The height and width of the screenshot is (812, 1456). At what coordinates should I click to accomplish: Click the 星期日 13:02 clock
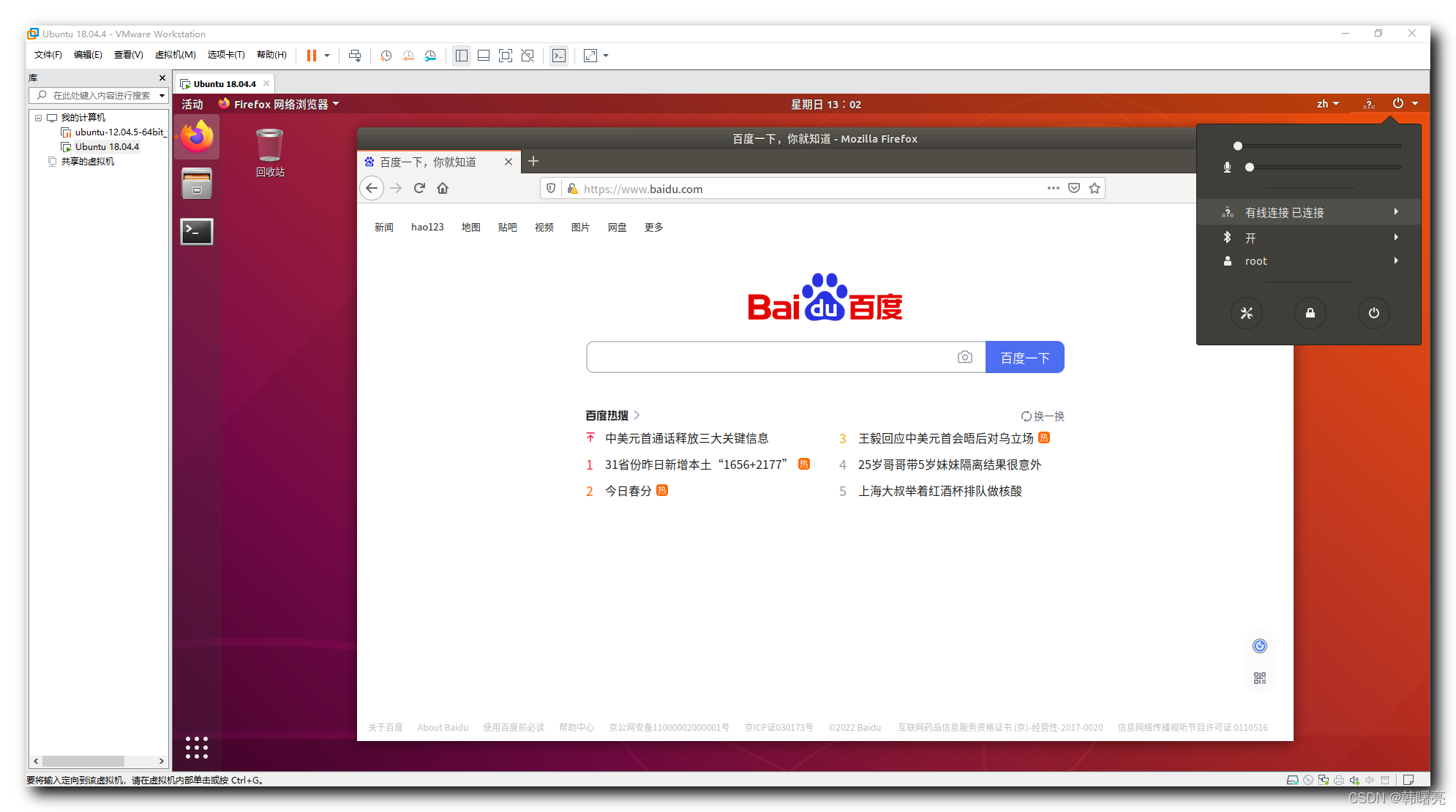click(825, 104)
